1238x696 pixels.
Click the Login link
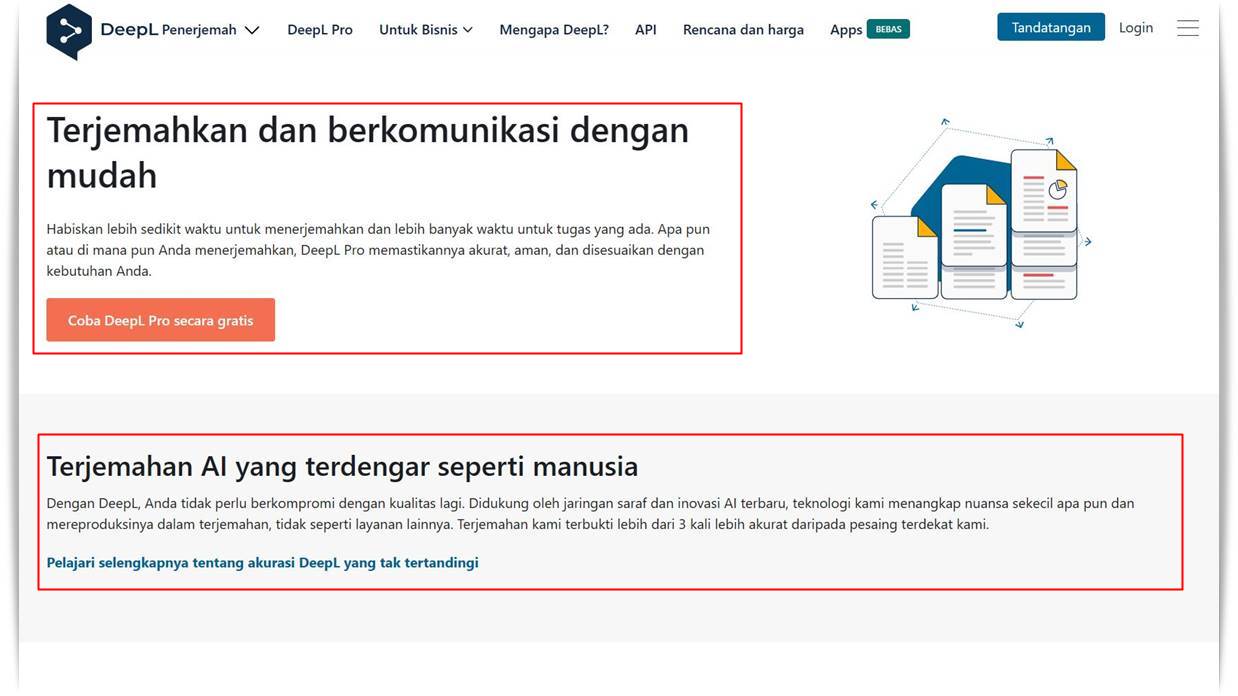tap(1136, 28)
